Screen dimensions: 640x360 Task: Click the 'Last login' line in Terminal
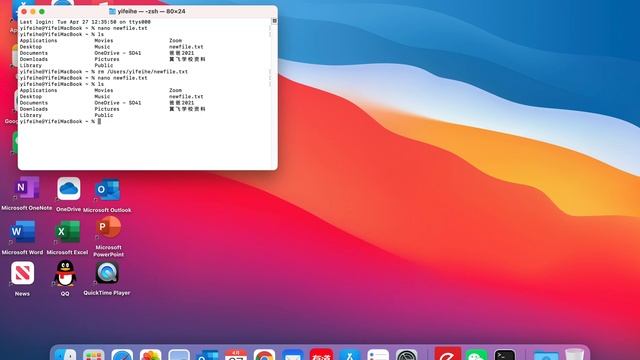click(x=85, y=22)
